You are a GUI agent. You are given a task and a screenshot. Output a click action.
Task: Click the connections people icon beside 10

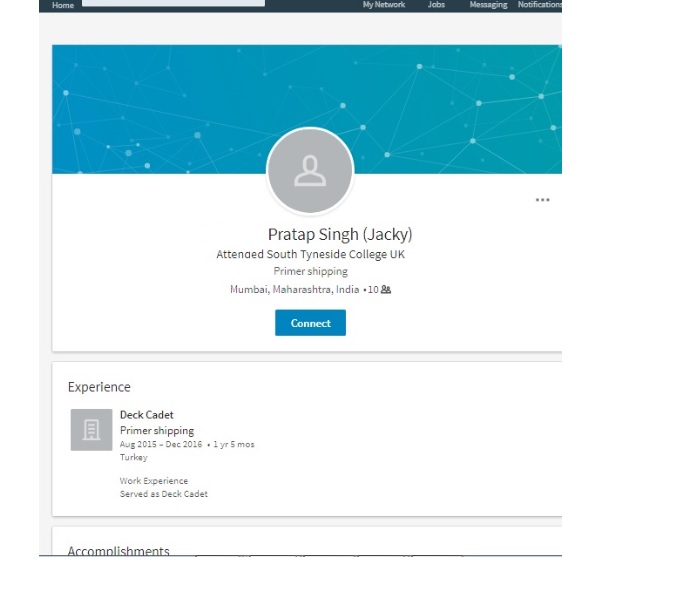pyautogui.click(x=386, y=290)
